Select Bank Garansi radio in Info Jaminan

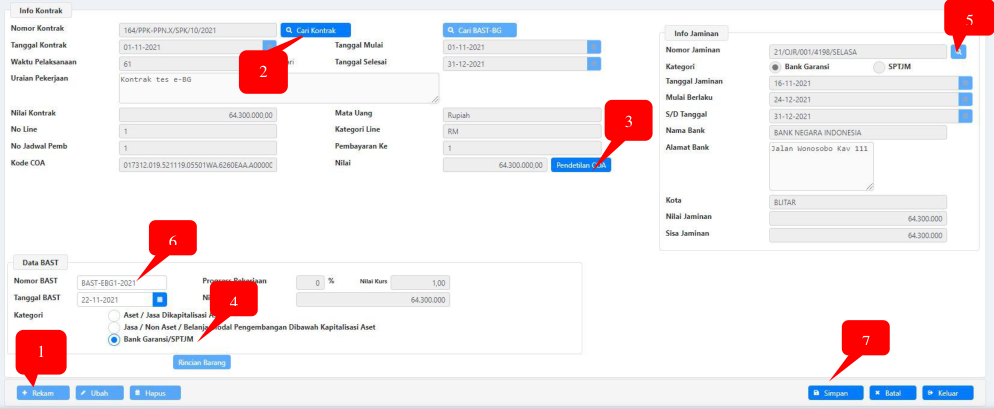pyautogui.click(x=775, y=67)
